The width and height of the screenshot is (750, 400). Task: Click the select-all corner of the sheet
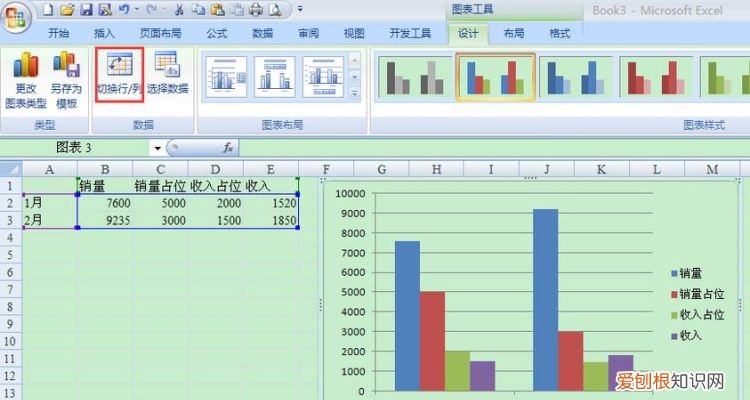click(x=11, y=169)
